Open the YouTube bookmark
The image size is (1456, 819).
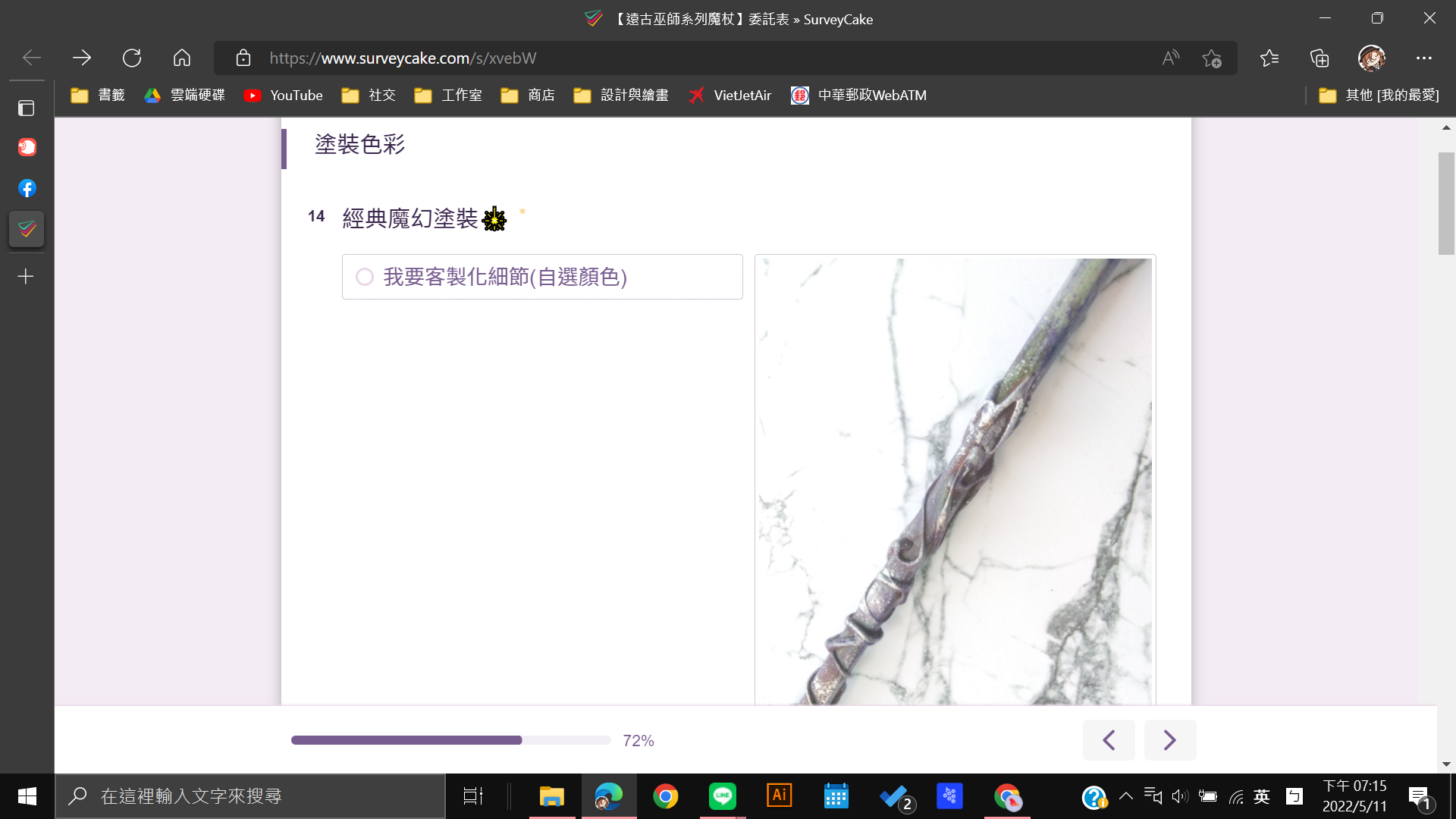click(x=284, y=96)
